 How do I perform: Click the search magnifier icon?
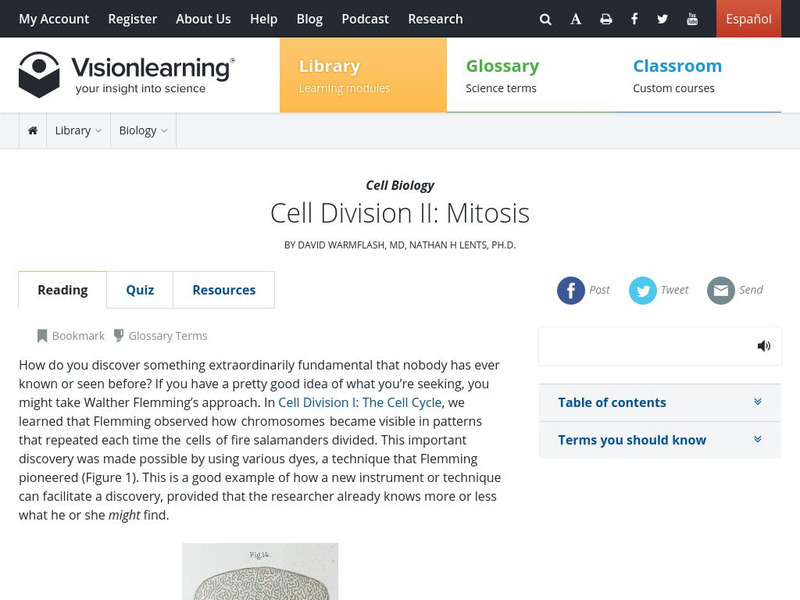click(x=545, y=19)
